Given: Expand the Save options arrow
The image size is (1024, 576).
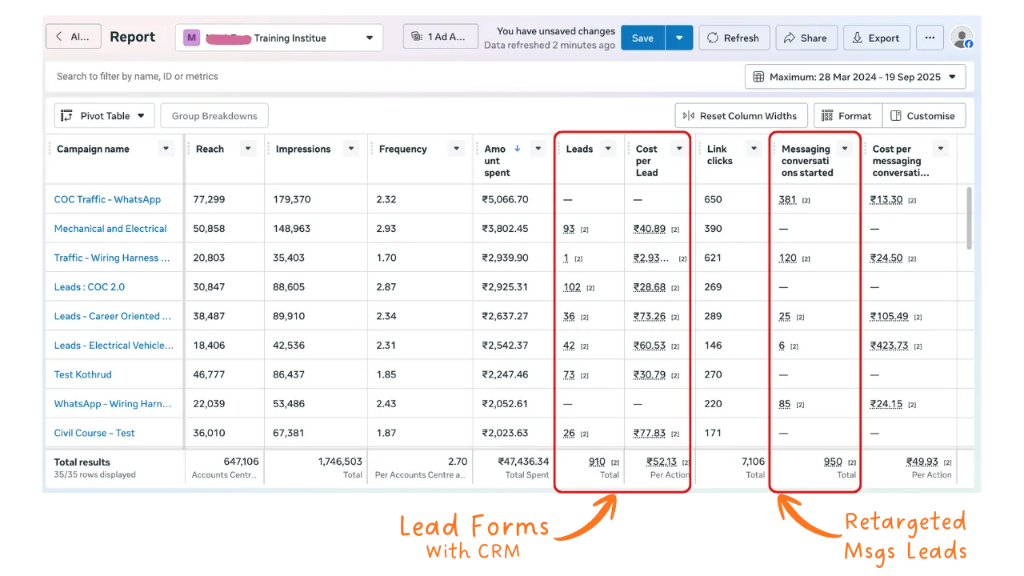Looking at the screenshot, I should tap(679, 38).
